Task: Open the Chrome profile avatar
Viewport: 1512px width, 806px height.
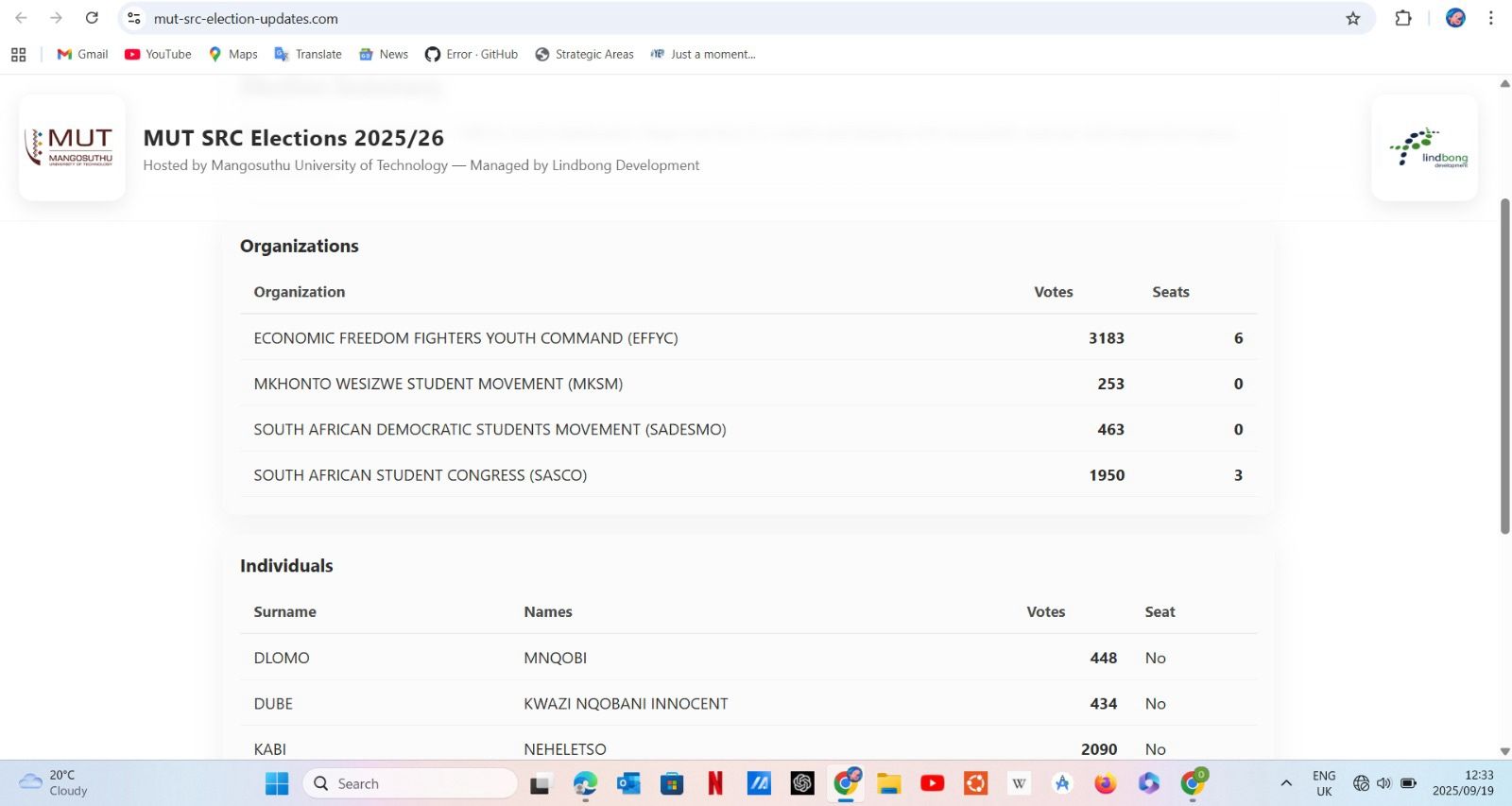Action: pos(1455,18)
